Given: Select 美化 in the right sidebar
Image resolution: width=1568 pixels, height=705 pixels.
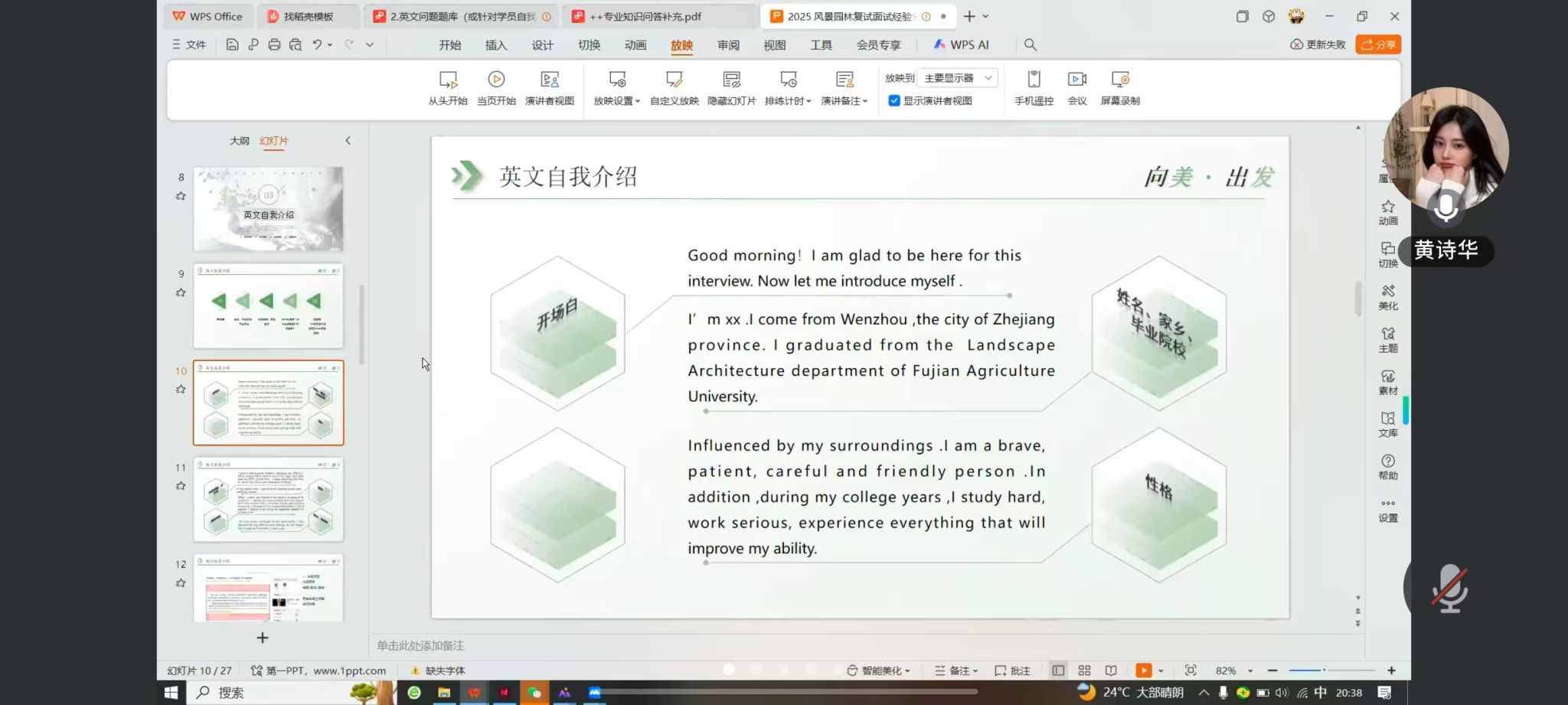Looking at the screenshot, I should [x=1388, y=296].
